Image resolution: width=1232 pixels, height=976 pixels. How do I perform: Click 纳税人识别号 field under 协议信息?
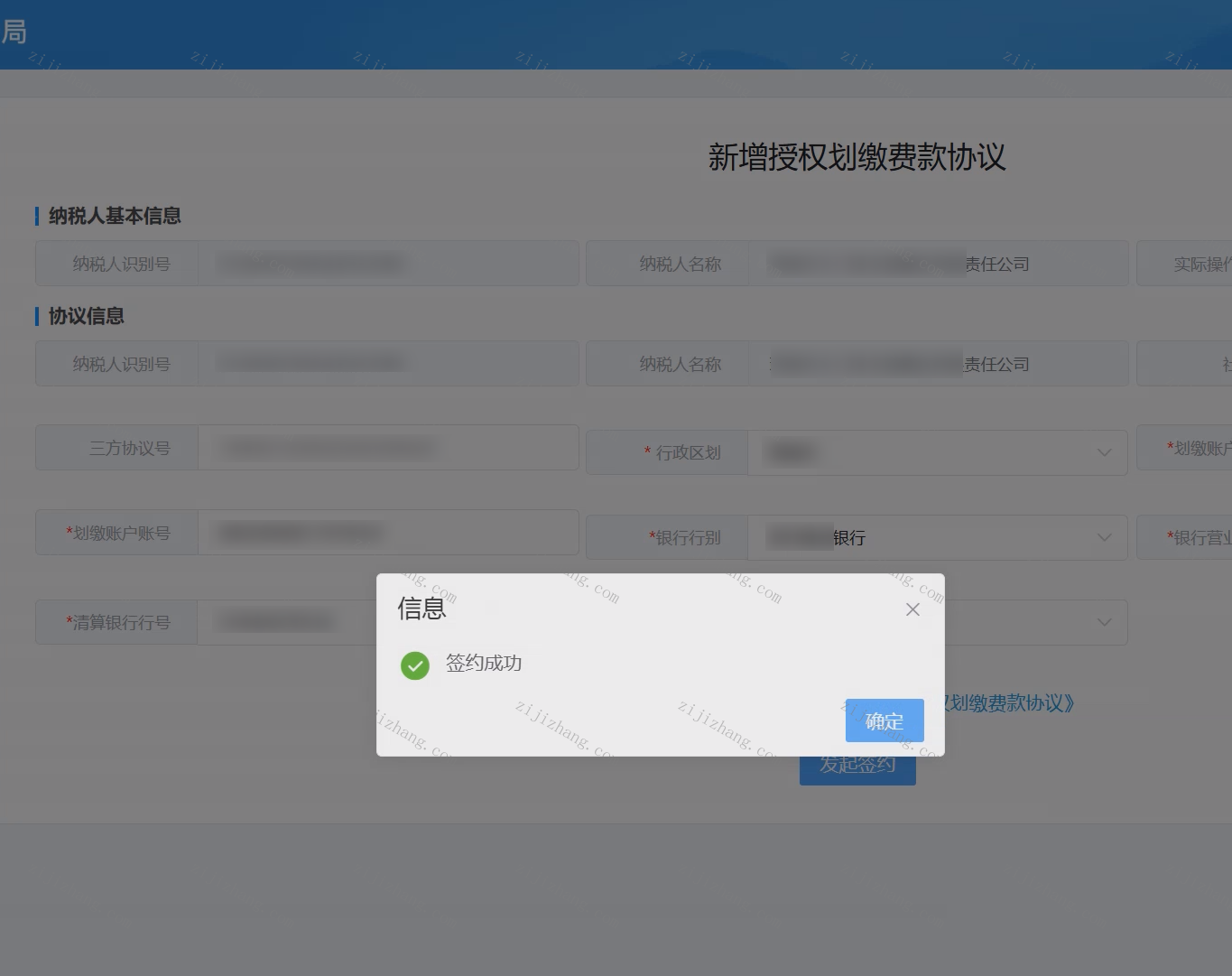tap(388, 364)
